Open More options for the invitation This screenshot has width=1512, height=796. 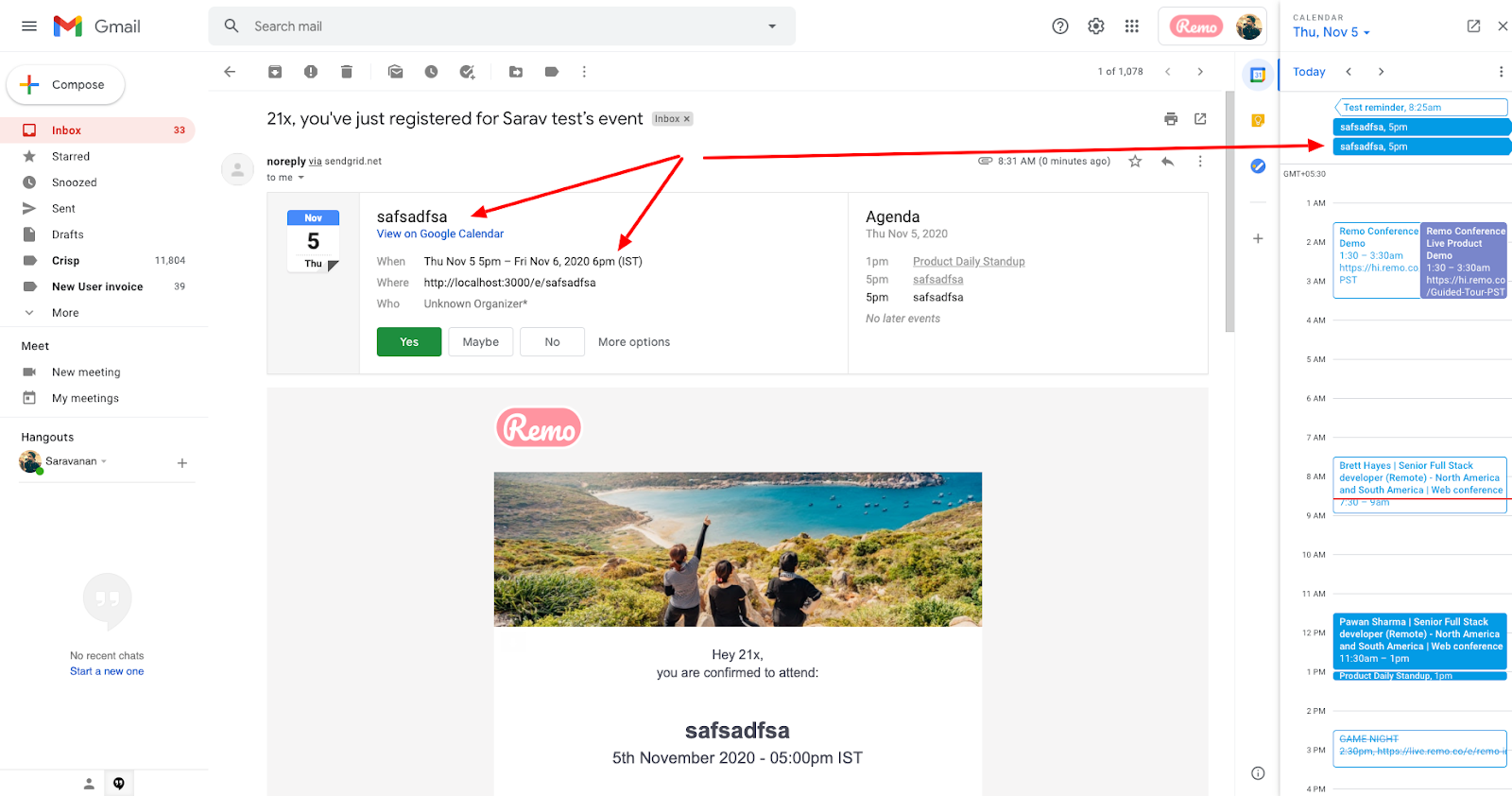point(634,342)
